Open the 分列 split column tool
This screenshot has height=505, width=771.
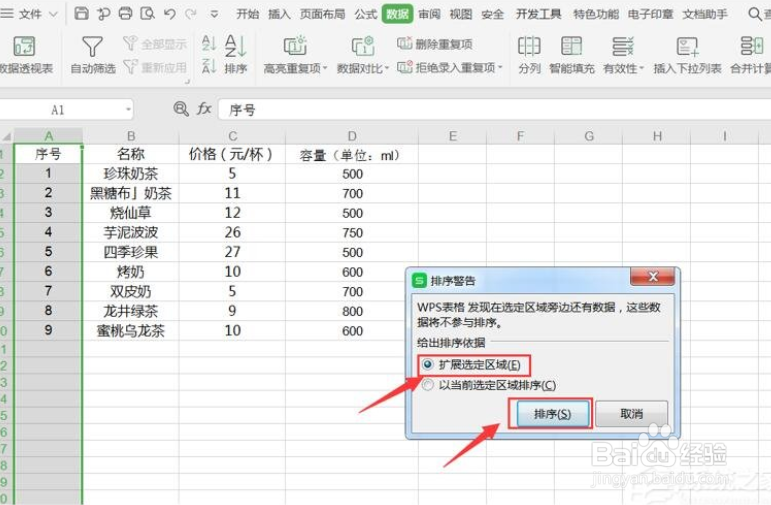coord(529,55)
